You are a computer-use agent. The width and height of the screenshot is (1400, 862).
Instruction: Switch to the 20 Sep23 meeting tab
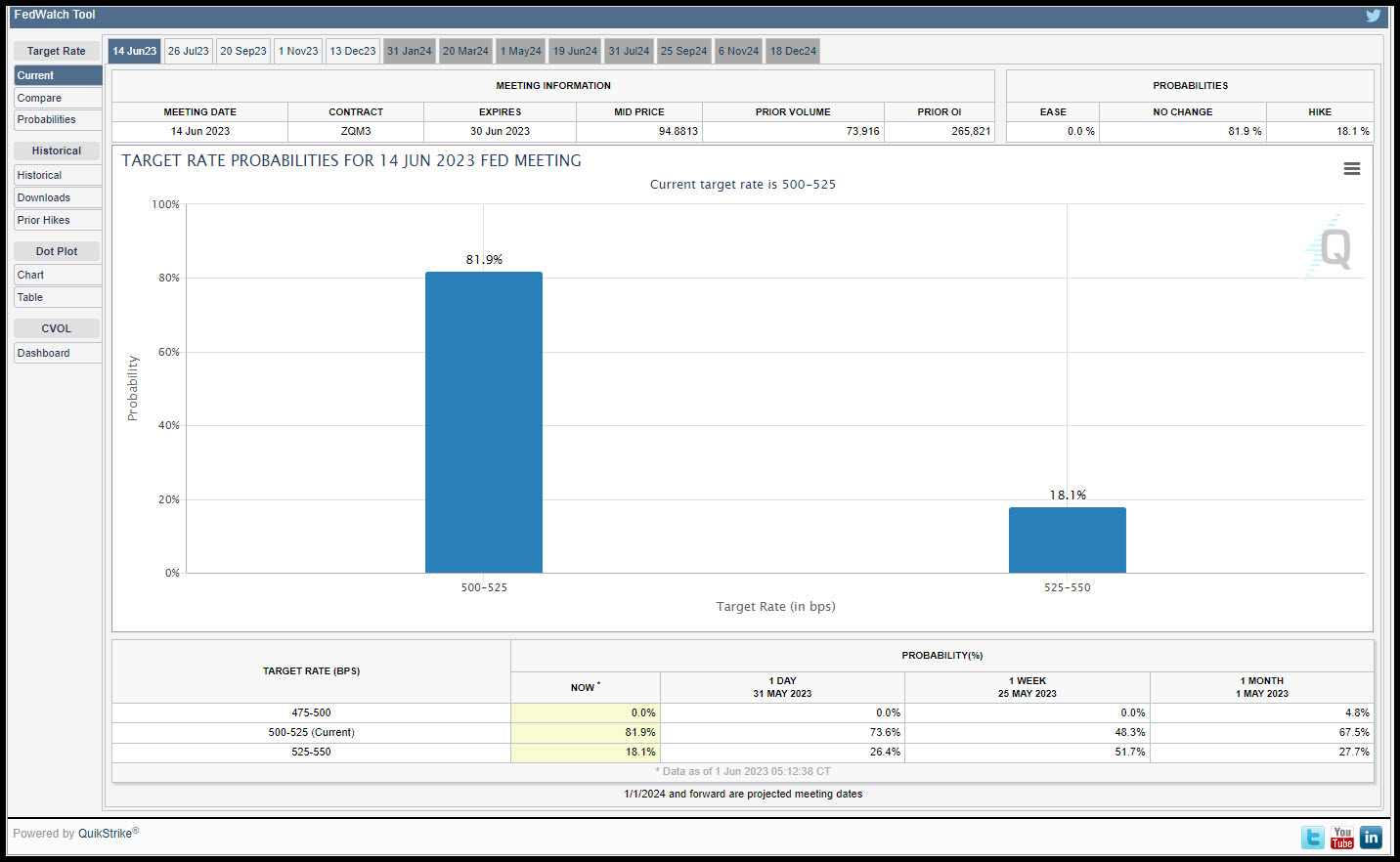(243, 51)
